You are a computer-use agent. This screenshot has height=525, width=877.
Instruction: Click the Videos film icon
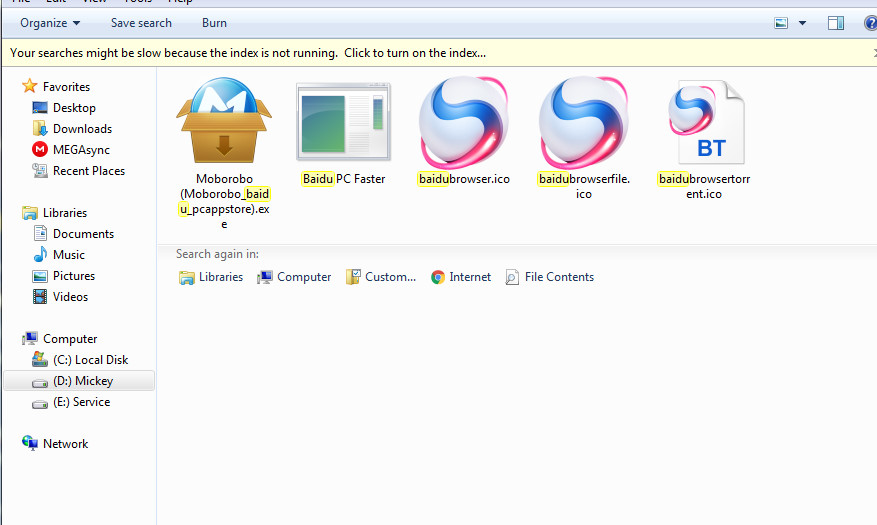click(40, 296)
